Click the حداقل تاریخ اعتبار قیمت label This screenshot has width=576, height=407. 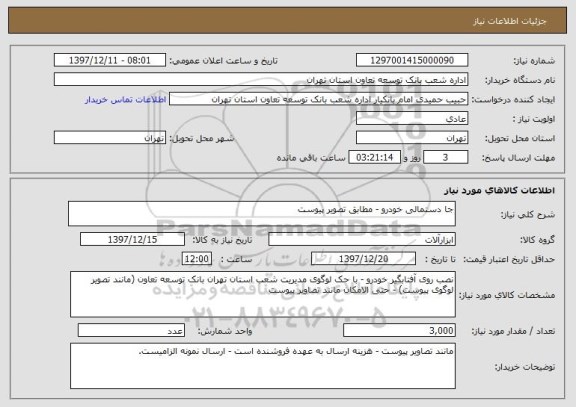509,259
